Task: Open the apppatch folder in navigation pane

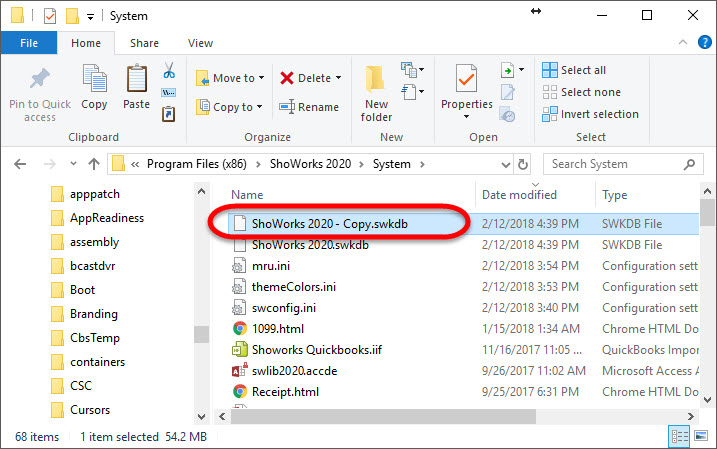Action: pos(95,194)
